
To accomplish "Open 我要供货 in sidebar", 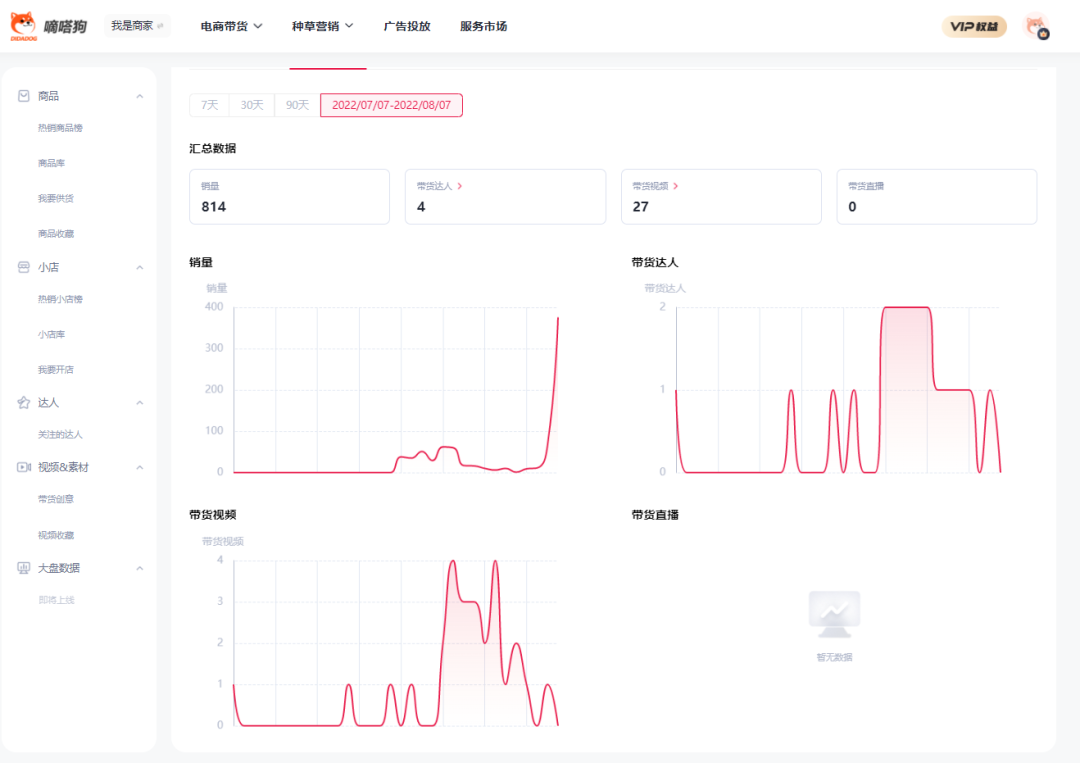I will 56,198.
